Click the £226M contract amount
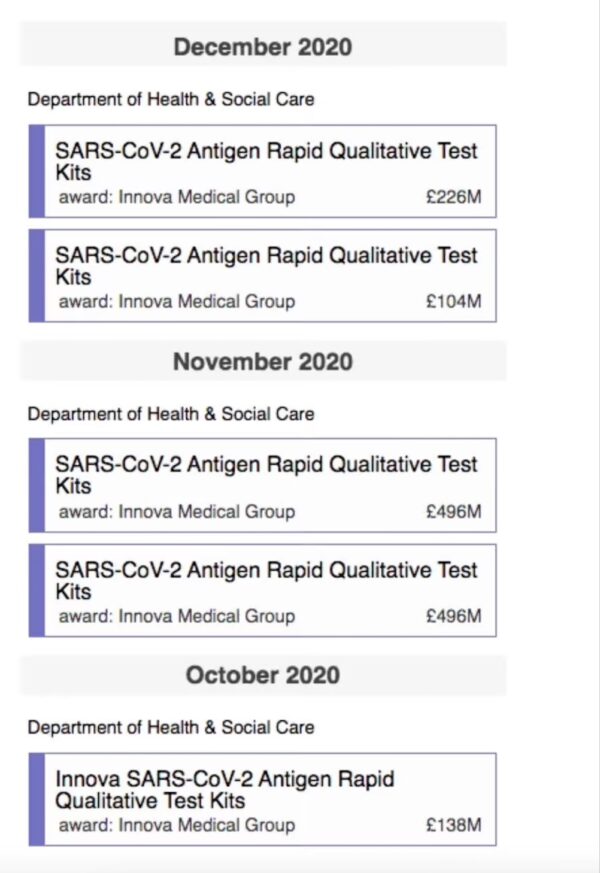Screen dimensions: 600x873 454,197
